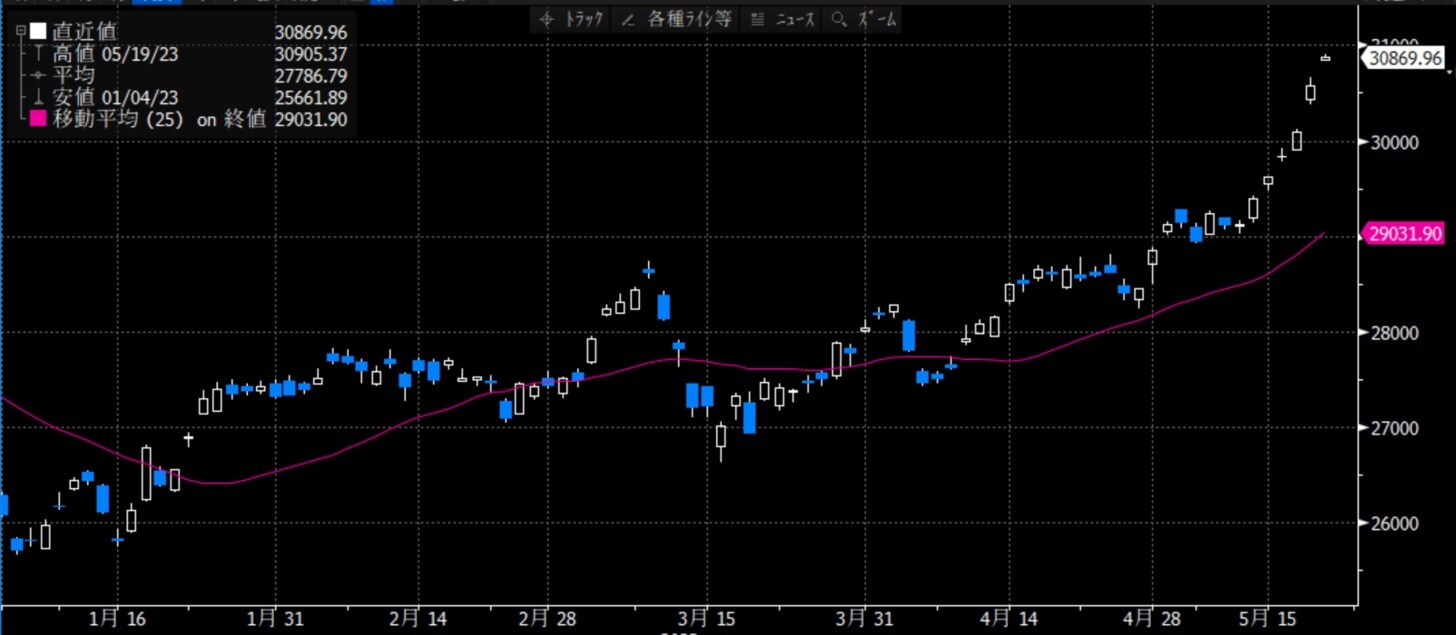The width and height of the screenshot is (1456, 635).
Task: Click the magenta 29031.90 axis tag
Action: [1405, 234]
